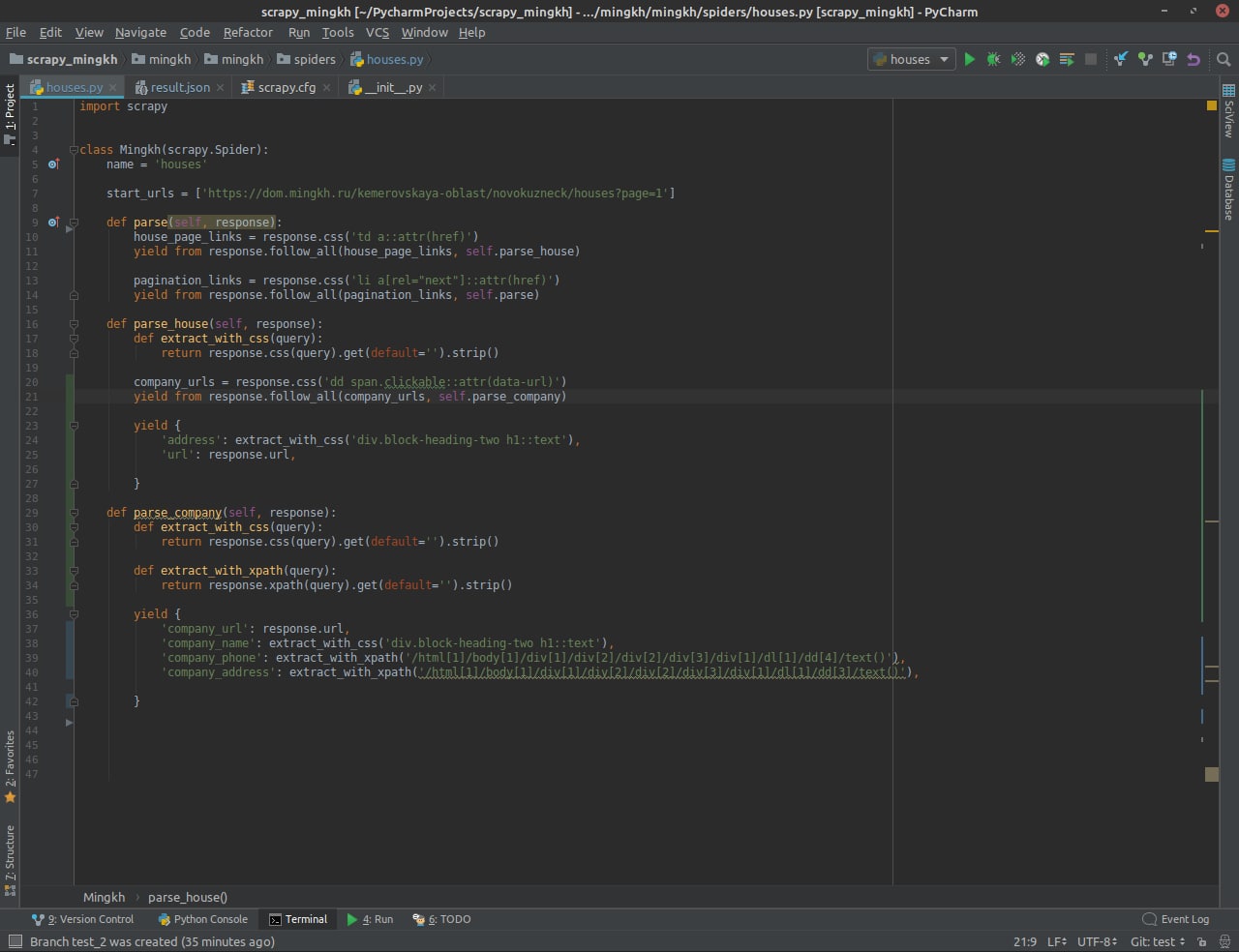Click the VCS Update Project icon
Screen dimensions: 1239x952
1120,59
